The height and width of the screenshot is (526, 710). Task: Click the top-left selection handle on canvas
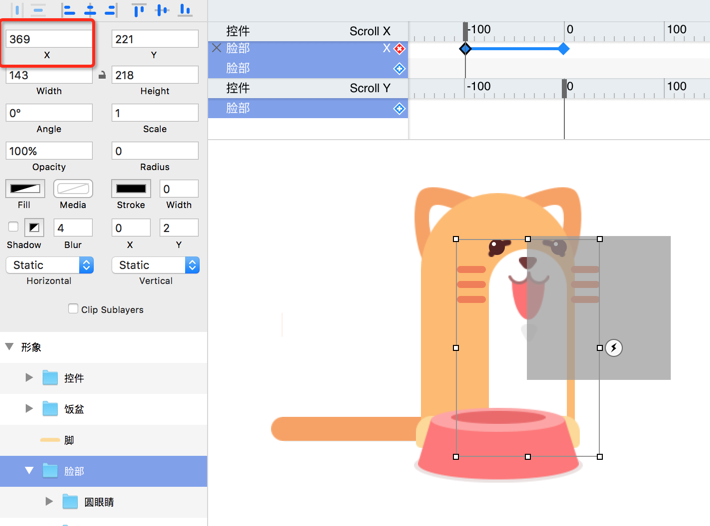click(x=456, y=239)
